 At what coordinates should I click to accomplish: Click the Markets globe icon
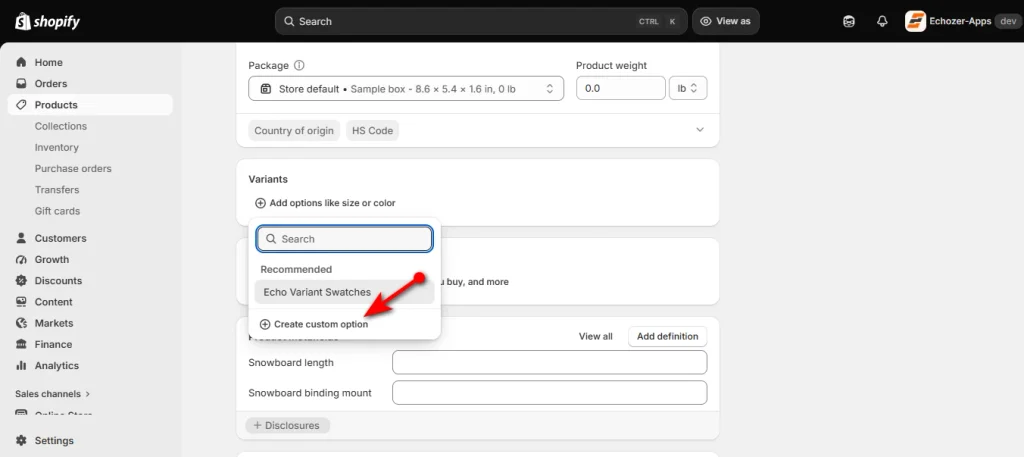coord(22,323)
